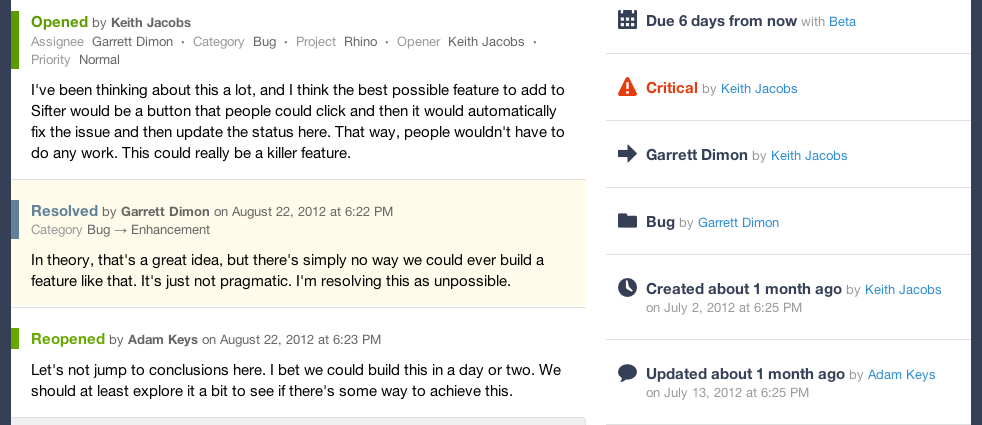Click the red Critical warning triangle icon

(x=627, y=87)
